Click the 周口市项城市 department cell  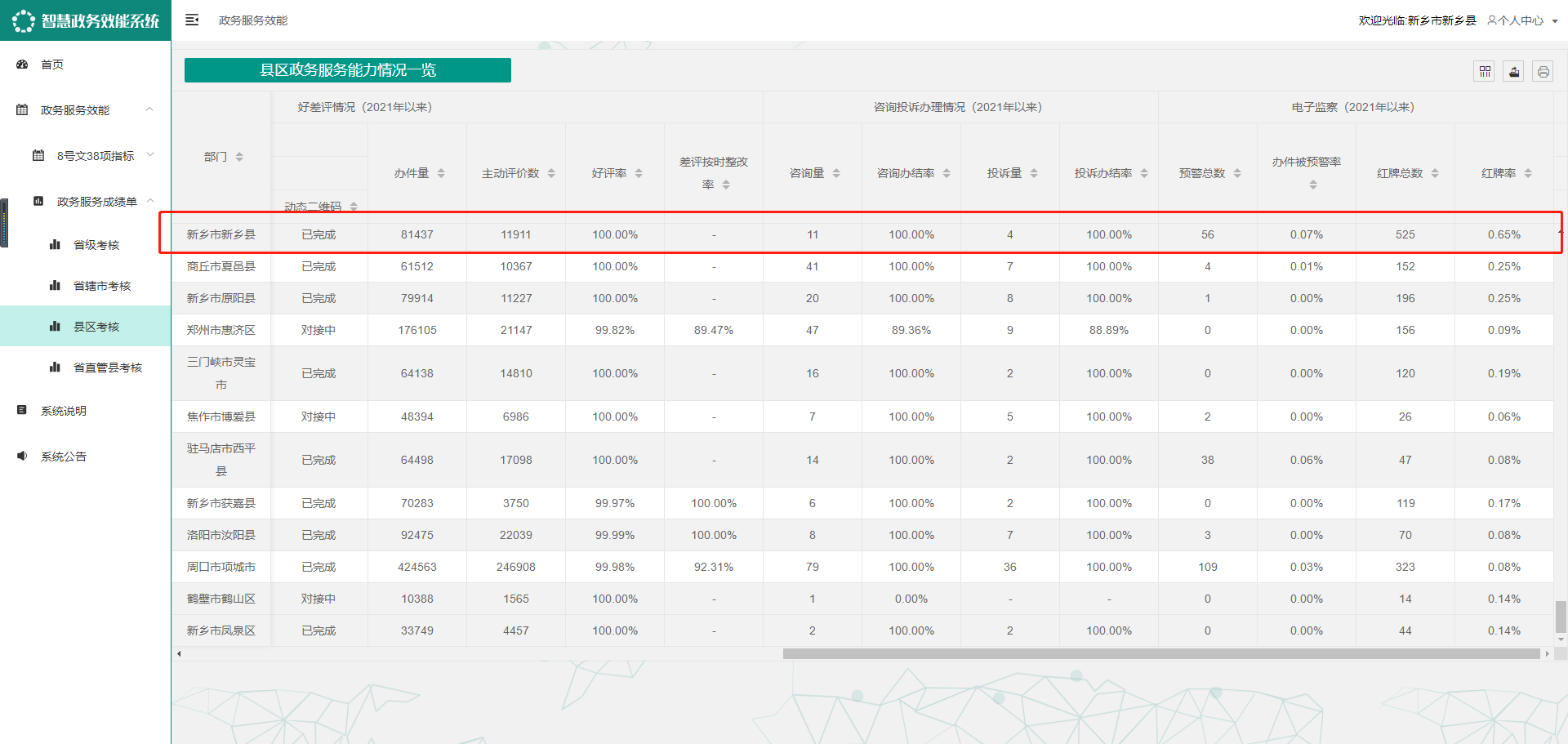pos(221,567)
